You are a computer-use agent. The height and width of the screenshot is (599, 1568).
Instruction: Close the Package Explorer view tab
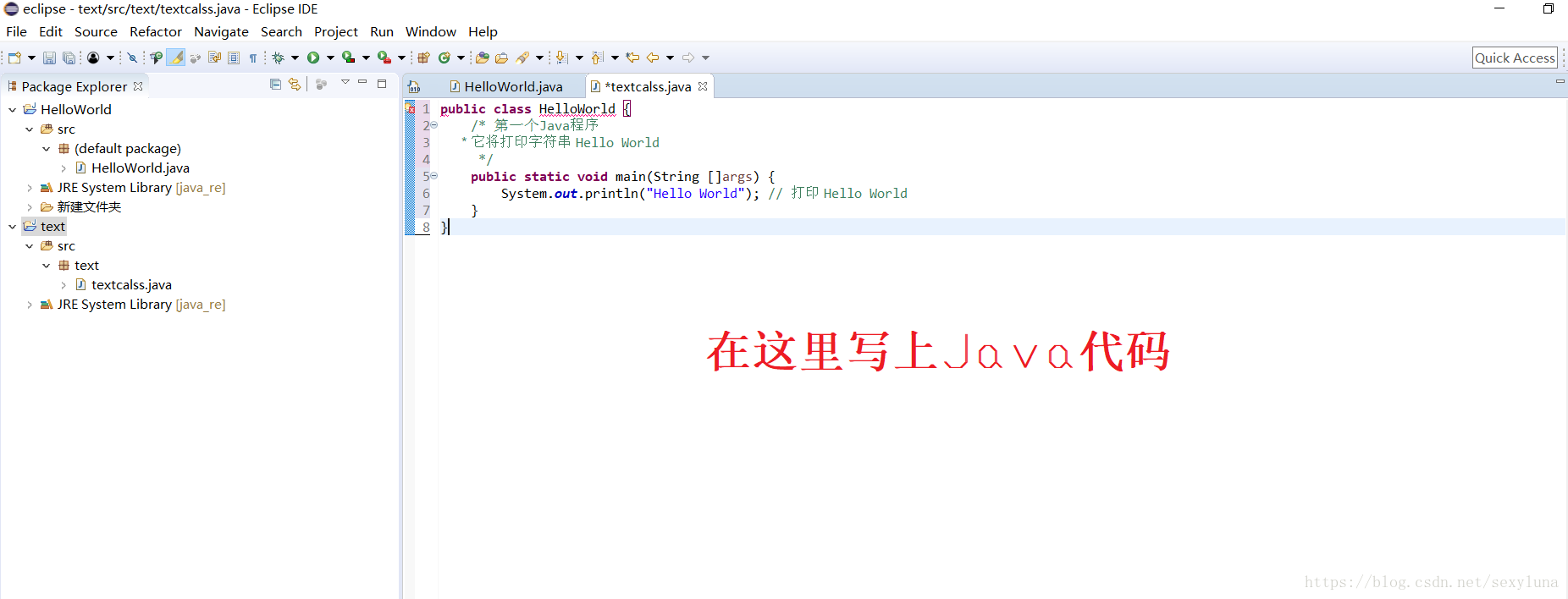click(x=138, y=86)
